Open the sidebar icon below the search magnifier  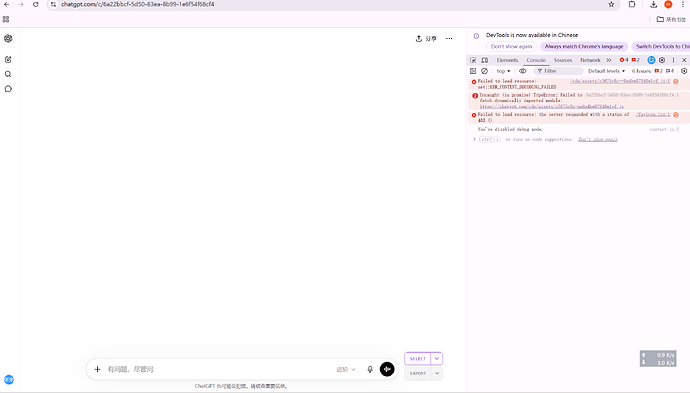pos(8,89)
